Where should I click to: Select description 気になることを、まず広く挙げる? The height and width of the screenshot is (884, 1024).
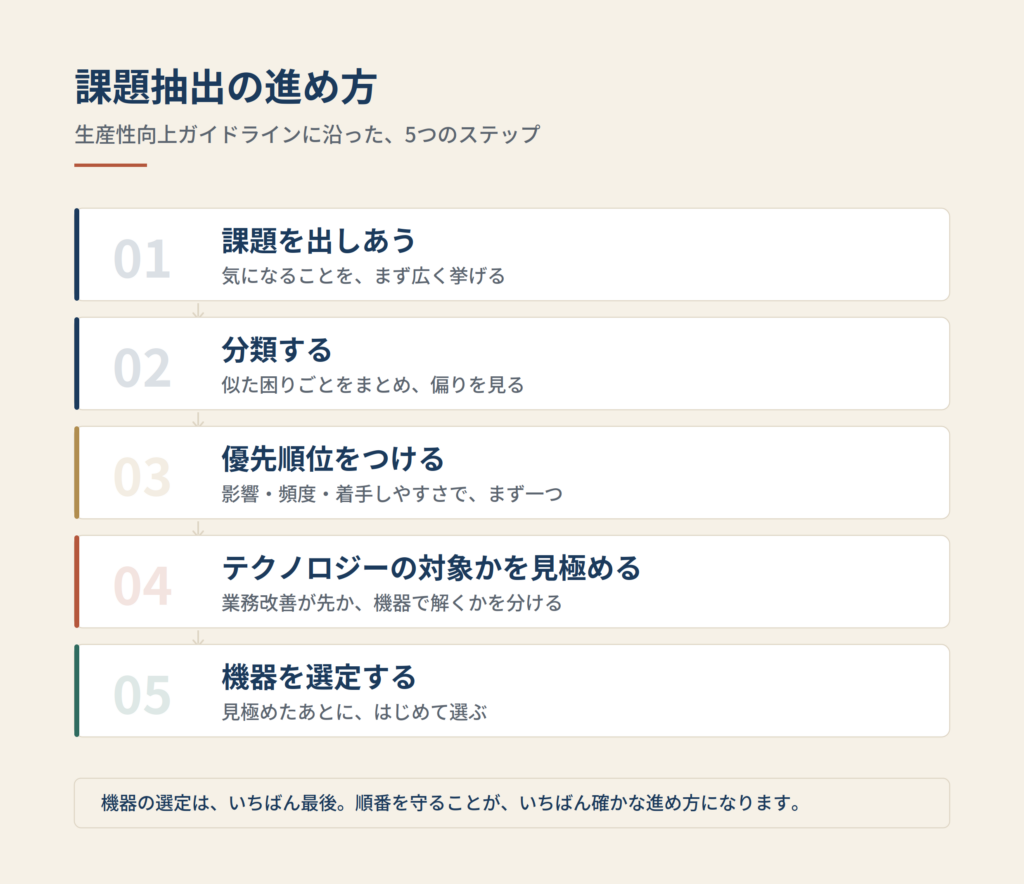363,276
